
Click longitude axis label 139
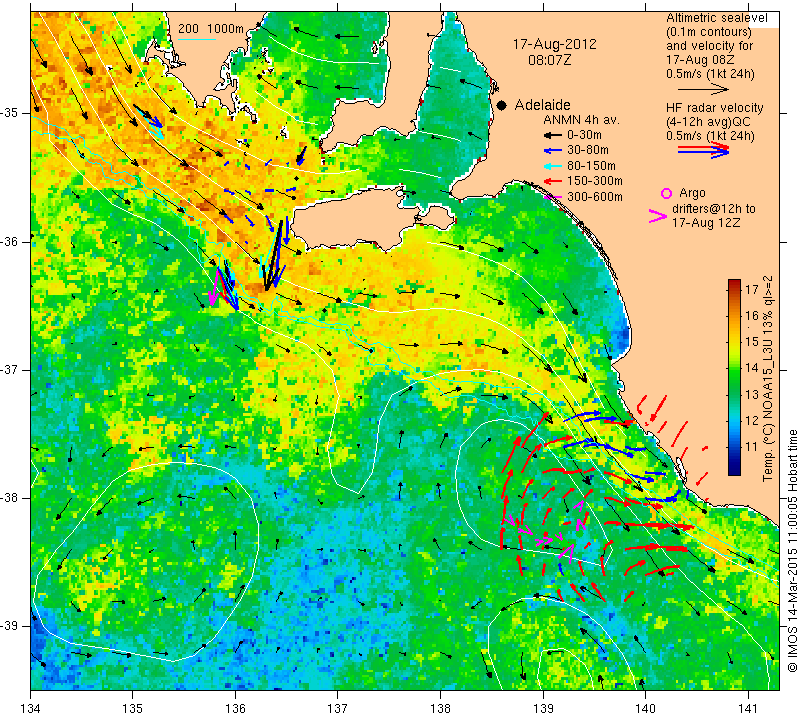click(x=543, y=709)
